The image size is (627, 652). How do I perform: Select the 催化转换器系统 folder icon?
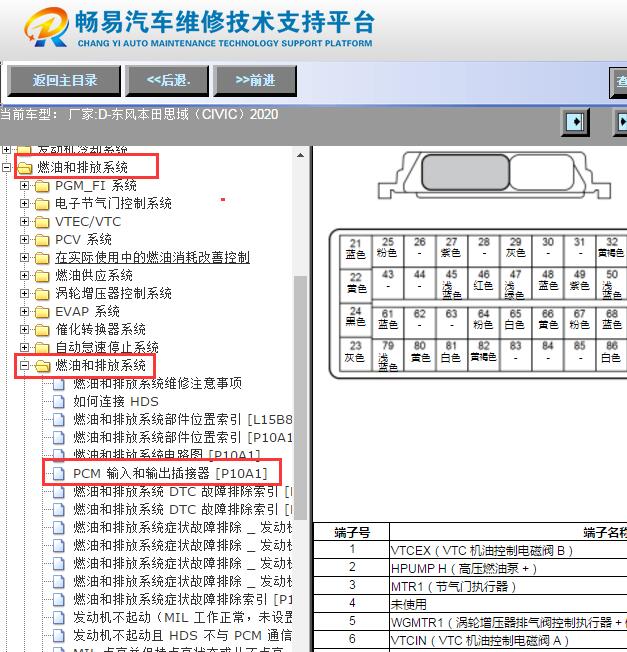pos(42,330)
